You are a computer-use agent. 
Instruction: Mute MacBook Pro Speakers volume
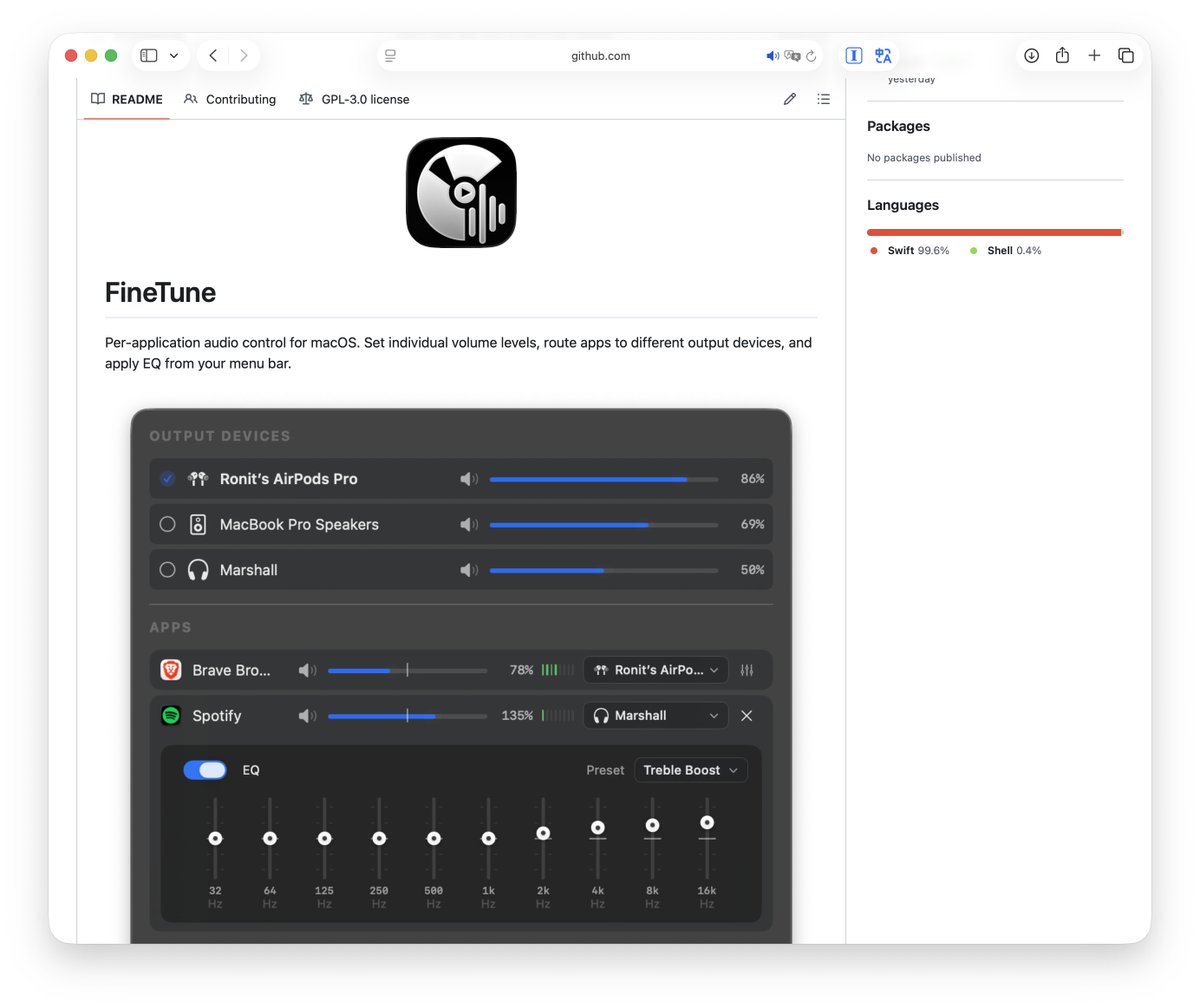click(468, 524)
